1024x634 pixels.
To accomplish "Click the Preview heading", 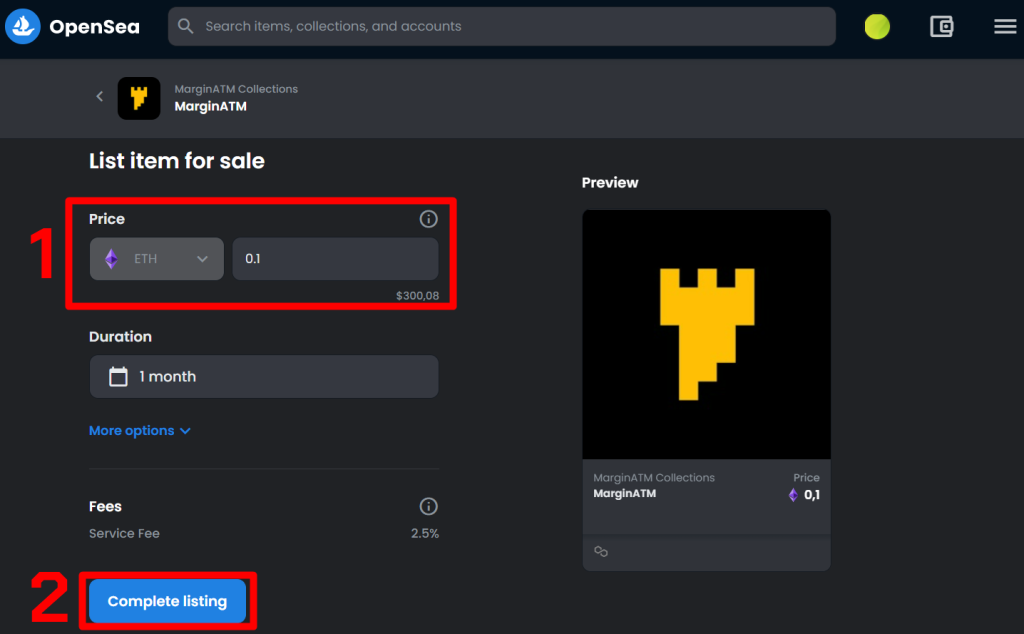I will [x=610, y=183].
